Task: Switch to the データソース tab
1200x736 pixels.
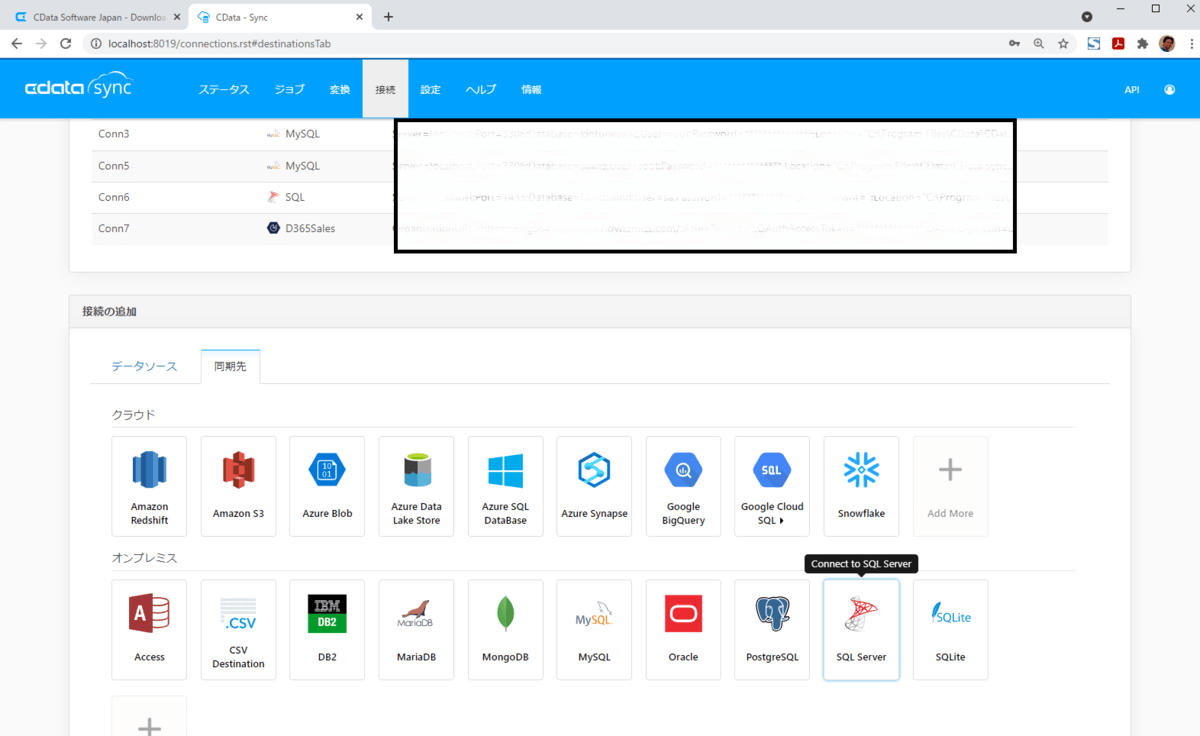Action: click(x=144, y=367)
